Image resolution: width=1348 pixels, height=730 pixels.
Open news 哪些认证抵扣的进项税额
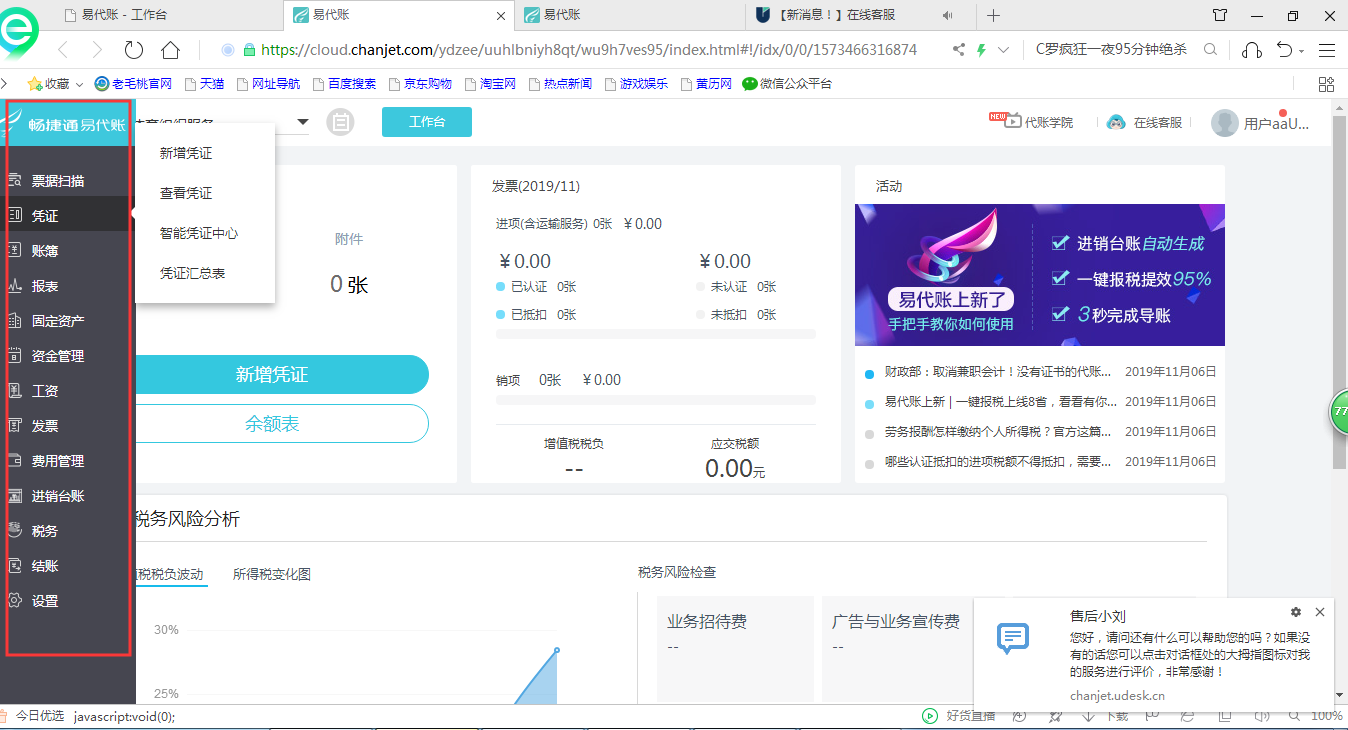click(998, 462)
